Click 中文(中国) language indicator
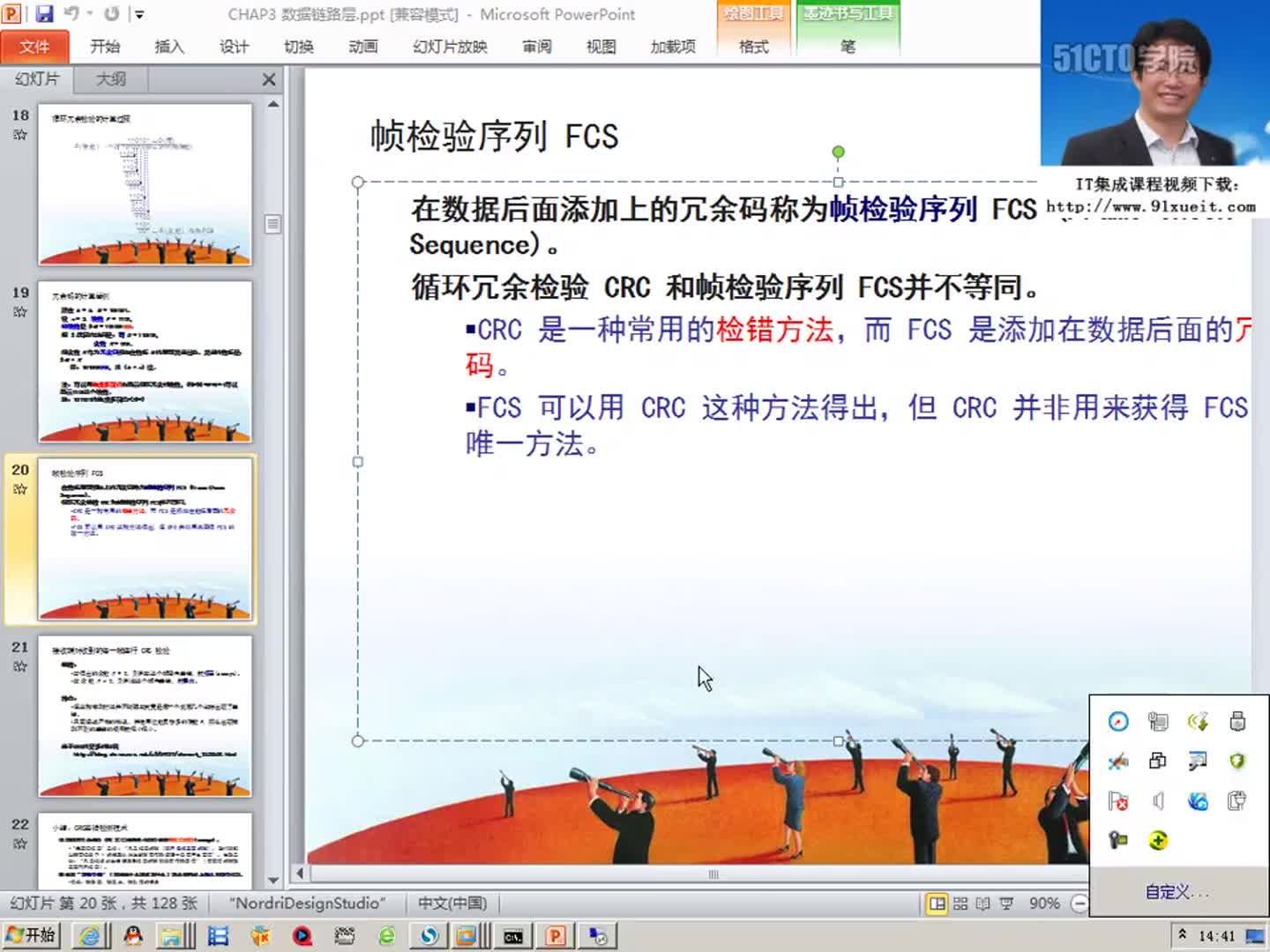The image size is (1270, 952). (x=452, y=903)
